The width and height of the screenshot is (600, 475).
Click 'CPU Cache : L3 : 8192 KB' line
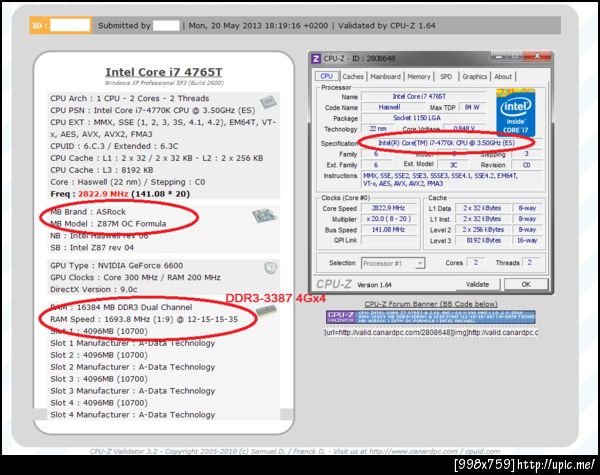(101, 170)
